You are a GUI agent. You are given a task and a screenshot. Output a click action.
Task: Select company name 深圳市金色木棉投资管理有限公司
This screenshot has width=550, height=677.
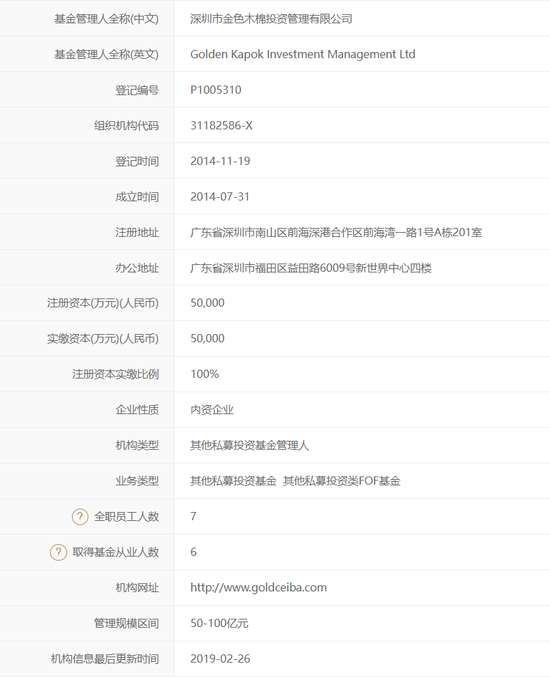point(271,19)
